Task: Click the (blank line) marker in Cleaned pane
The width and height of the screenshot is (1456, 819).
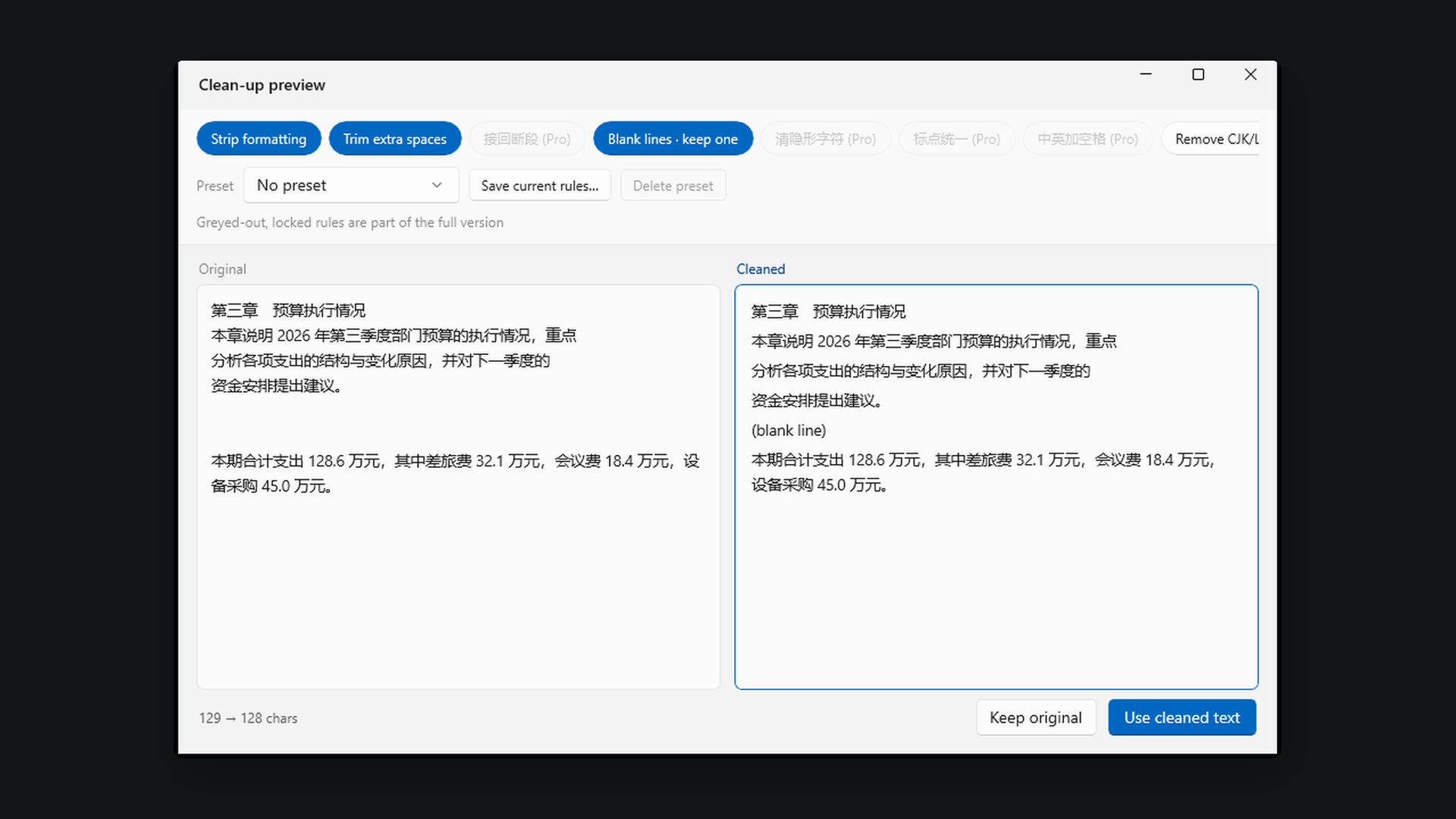Action: pyautogui.click(x=789, y=430)
